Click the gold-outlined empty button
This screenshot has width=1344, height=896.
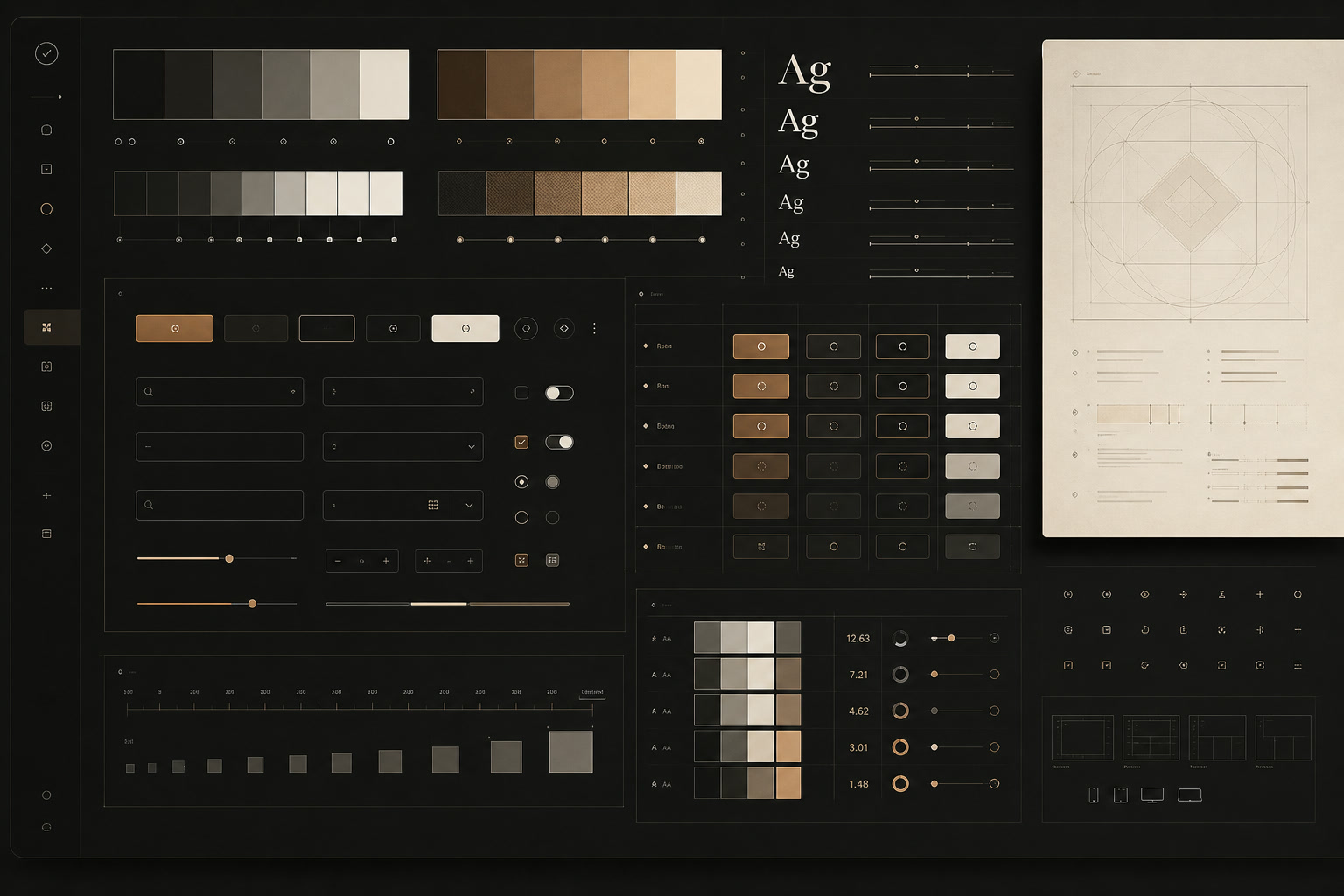click(326, 328)
